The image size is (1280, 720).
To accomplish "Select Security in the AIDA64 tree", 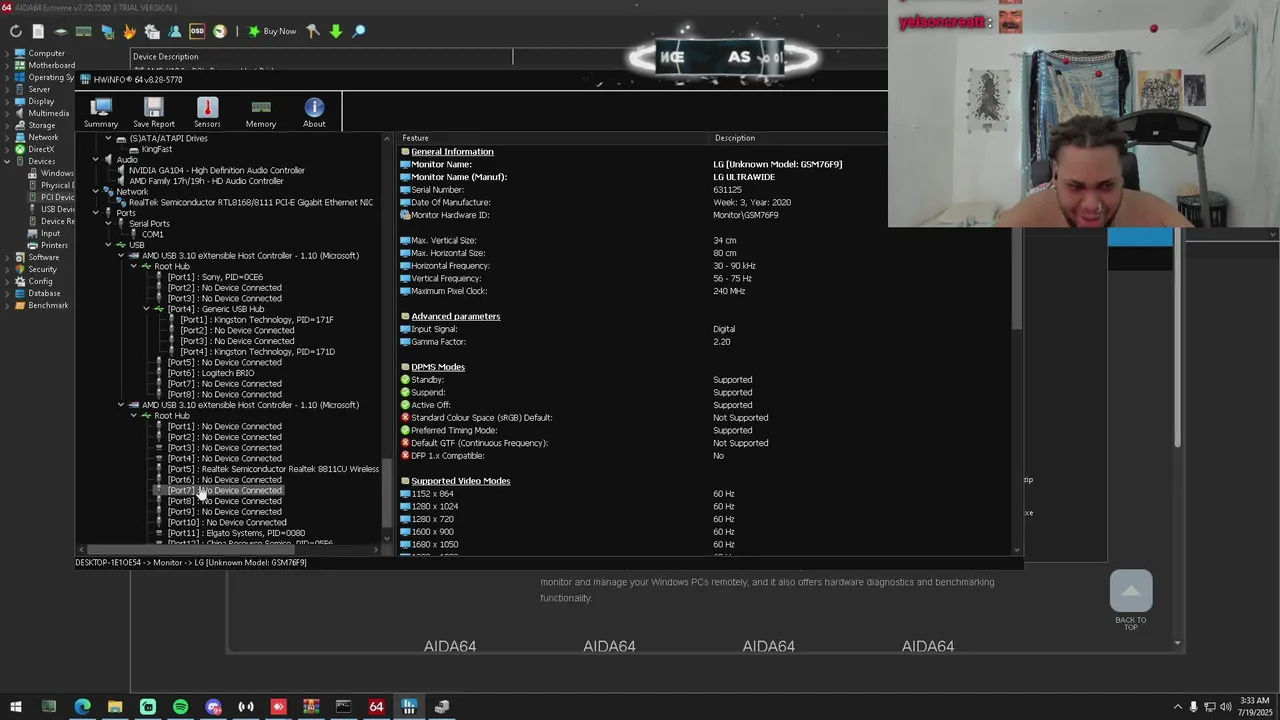I will point(42,269).
